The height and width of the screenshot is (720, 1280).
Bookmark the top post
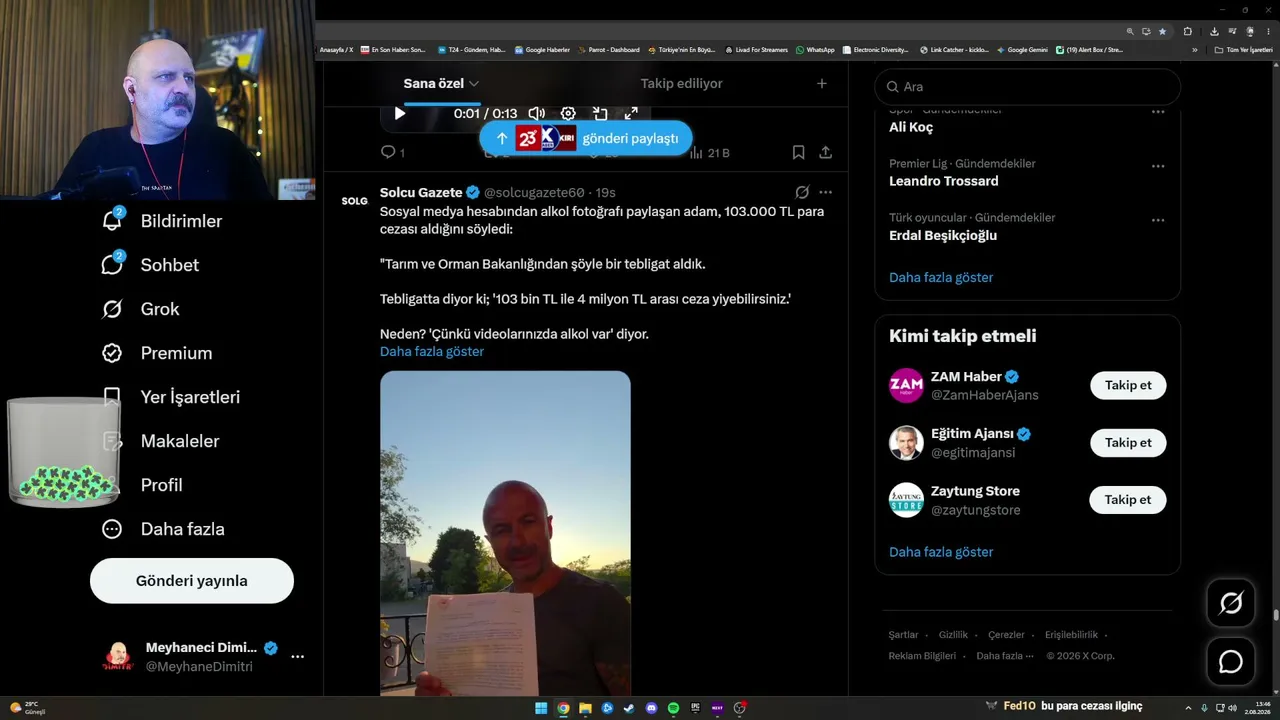798,152
